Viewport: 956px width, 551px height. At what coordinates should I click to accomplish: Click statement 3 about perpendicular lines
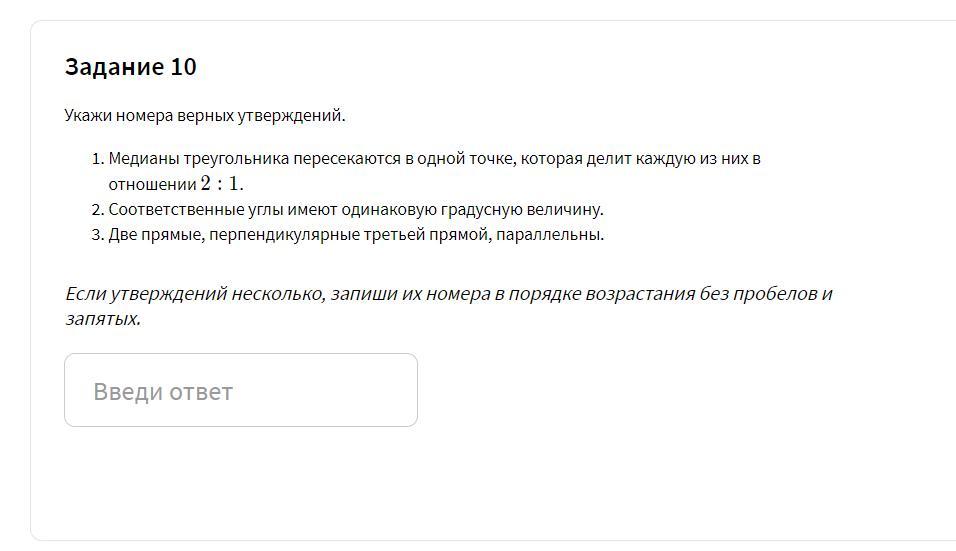[356, 235]
